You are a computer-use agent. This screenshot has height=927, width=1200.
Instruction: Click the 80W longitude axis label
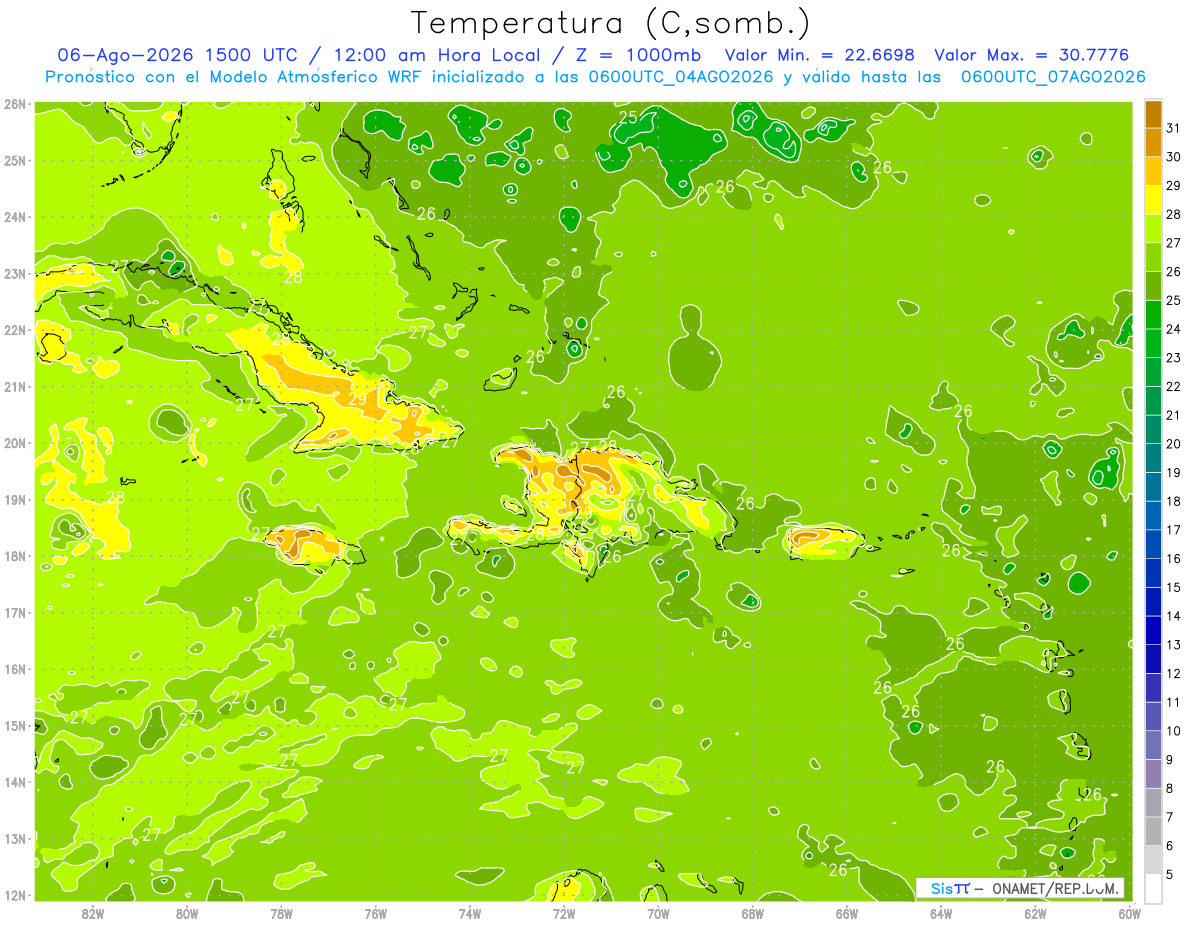(x=186, y=913)
